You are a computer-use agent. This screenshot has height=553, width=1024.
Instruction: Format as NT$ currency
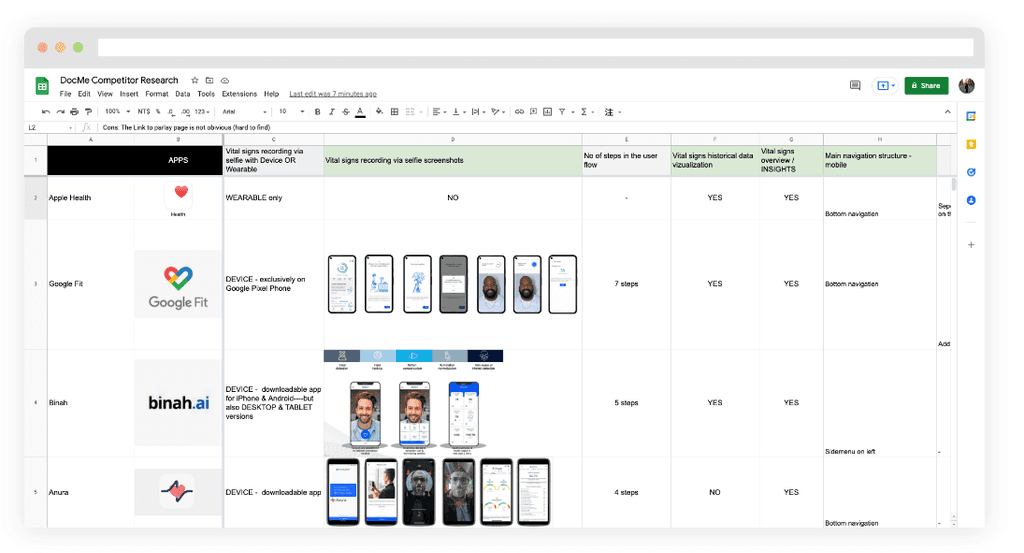click(x=144, y=112)
